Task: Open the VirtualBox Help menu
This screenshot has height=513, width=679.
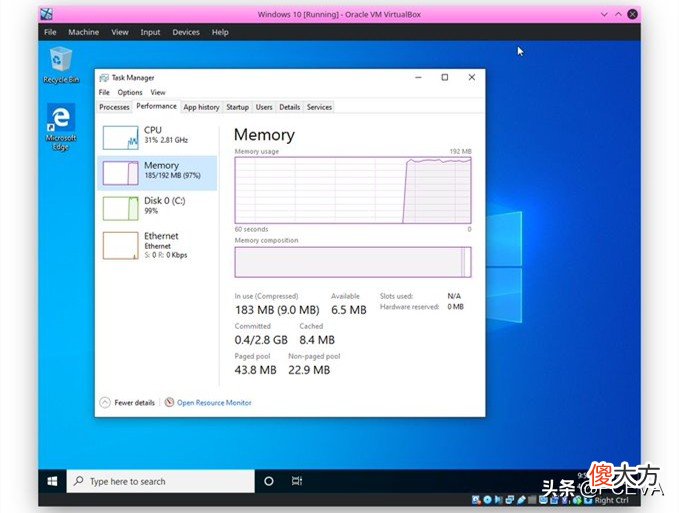Action: (x=220, y=32)
